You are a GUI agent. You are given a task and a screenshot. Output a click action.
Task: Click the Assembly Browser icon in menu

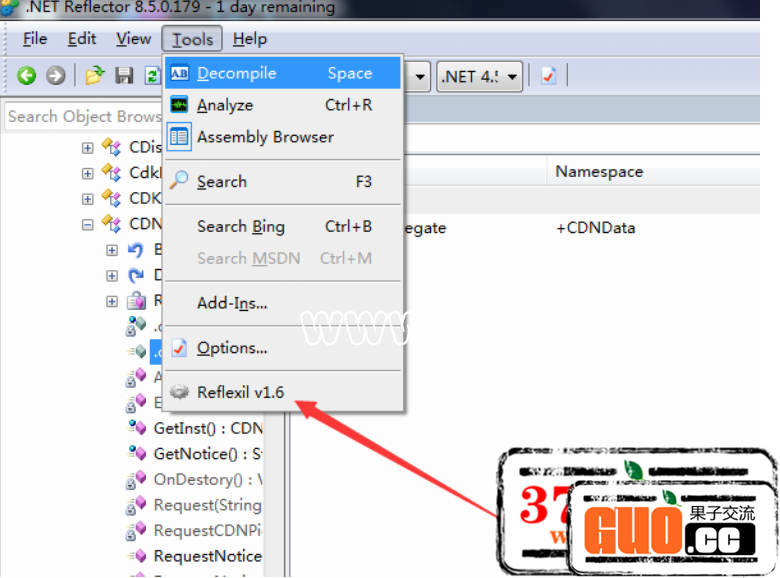click(x=179, y=137)
